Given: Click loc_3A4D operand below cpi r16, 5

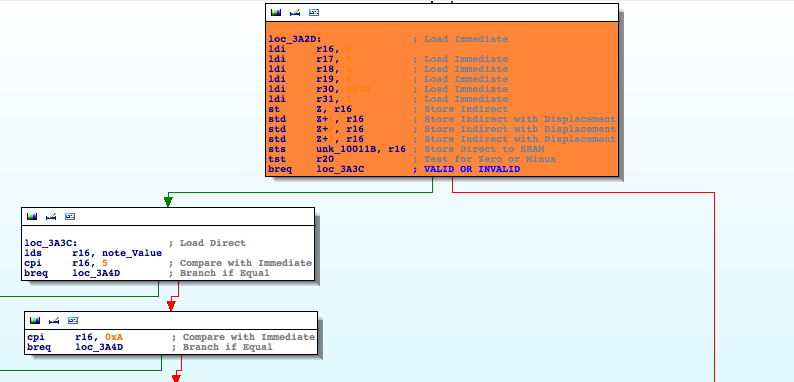Looking at the screenshot, I should pos(96,273).
